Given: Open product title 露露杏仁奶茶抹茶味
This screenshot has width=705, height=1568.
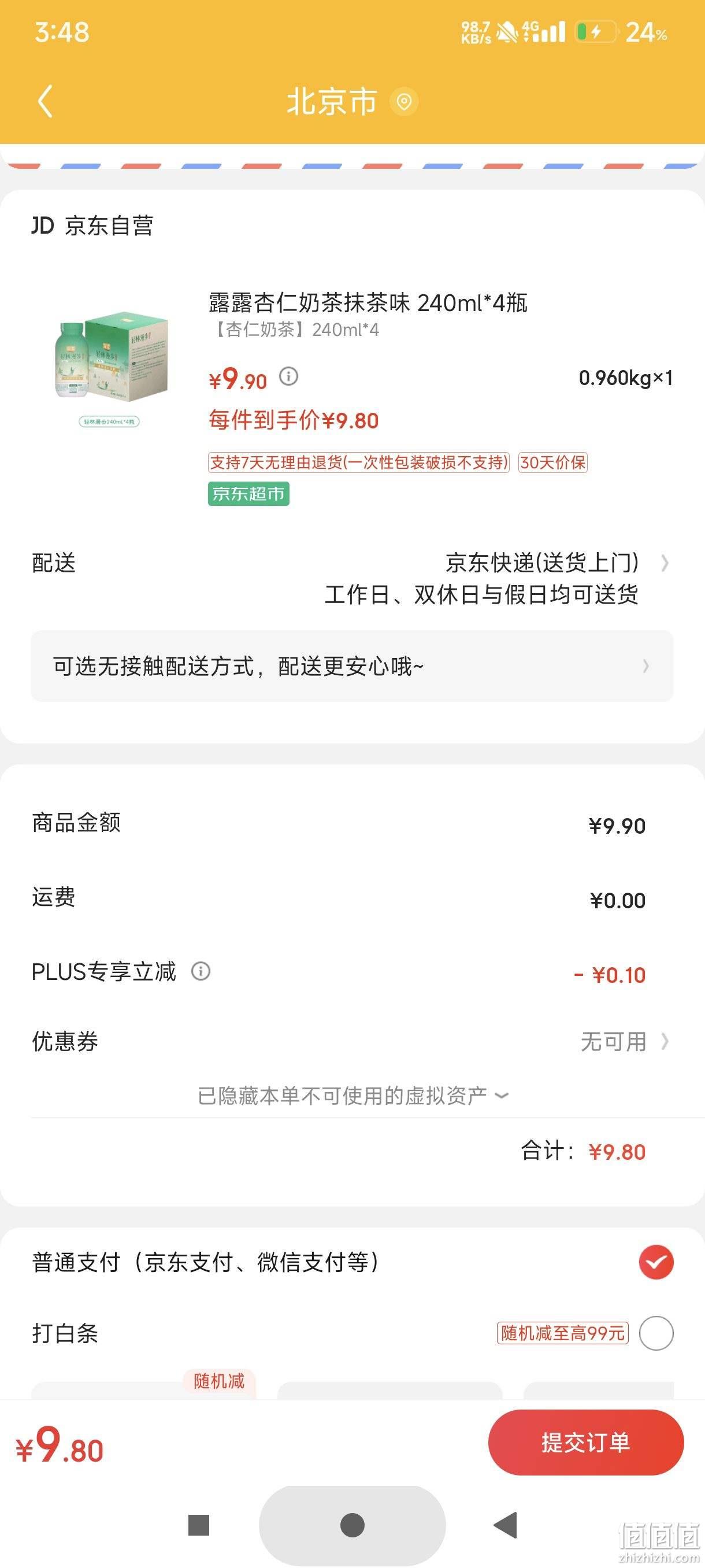Looking at the screenshot, I should tap(368, 302).
